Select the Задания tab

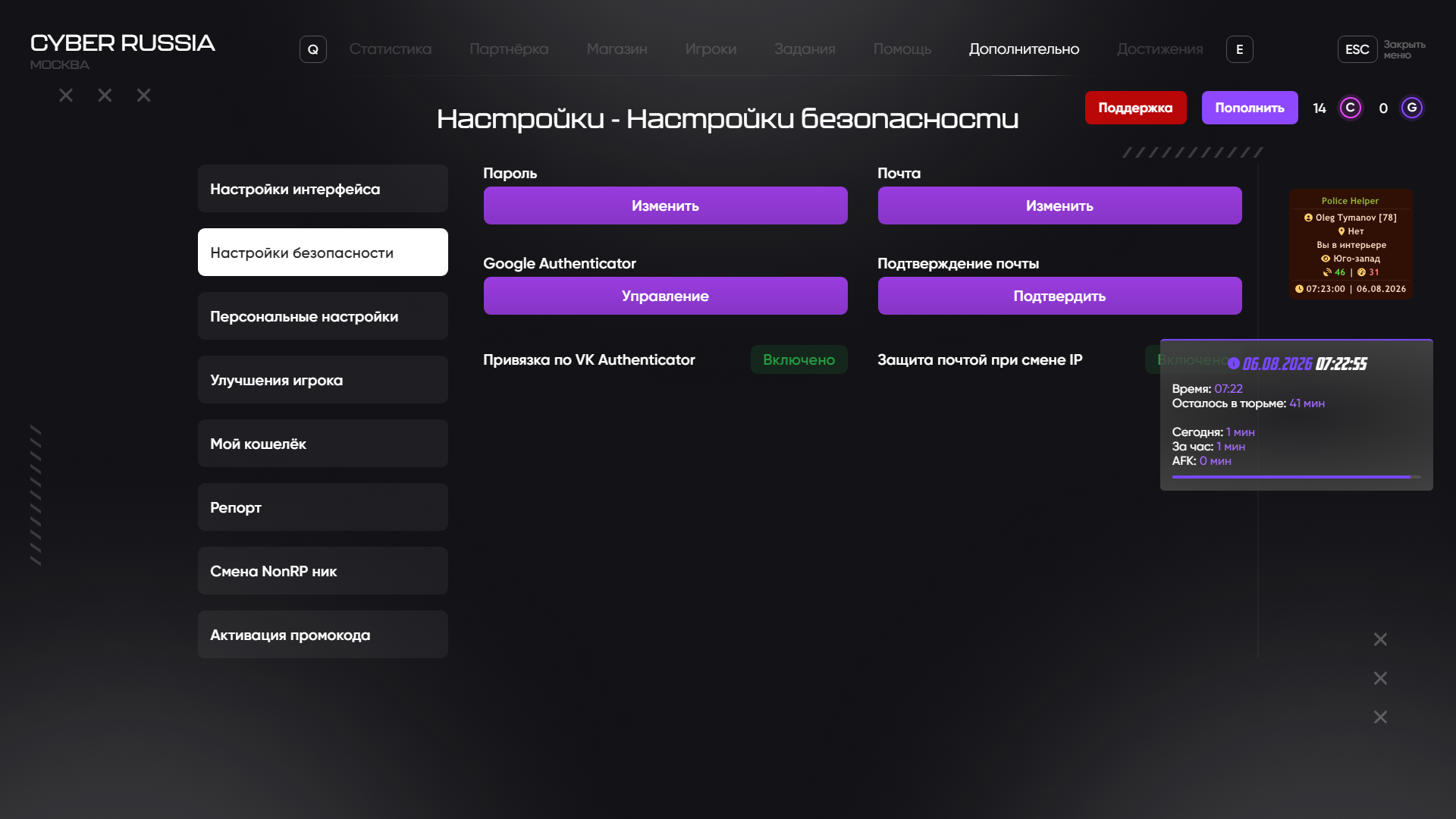click(x=805, y=49)
